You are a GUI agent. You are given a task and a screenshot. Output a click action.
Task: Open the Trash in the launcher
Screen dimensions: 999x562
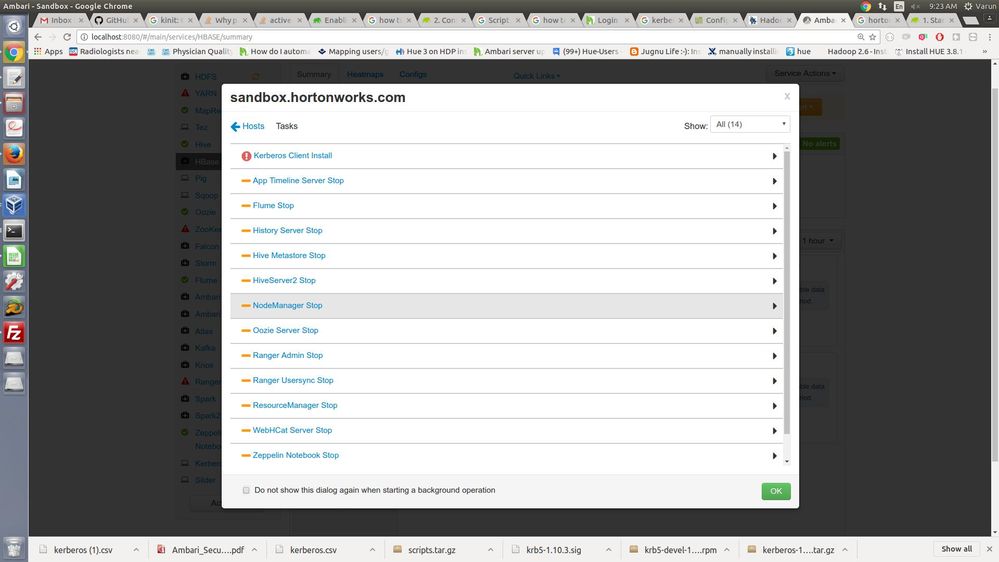tap(14, 547)
